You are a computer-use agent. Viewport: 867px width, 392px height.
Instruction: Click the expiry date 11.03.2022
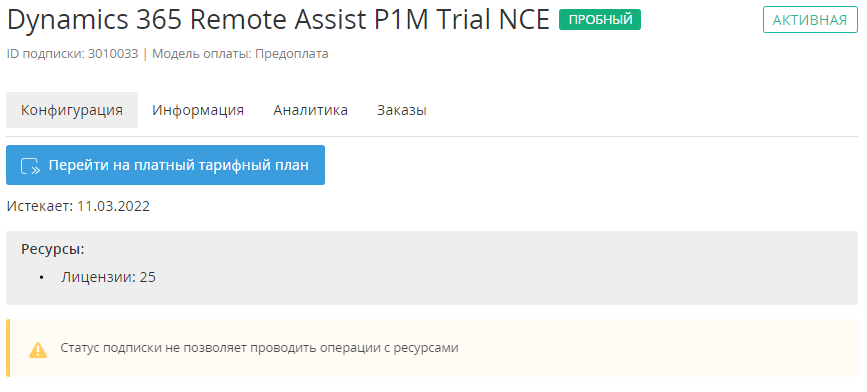(113, 207)
